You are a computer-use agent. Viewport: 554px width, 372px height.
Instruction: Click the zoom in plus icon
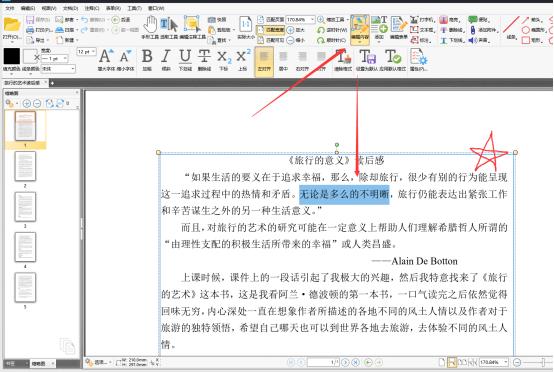click(290, 30)
